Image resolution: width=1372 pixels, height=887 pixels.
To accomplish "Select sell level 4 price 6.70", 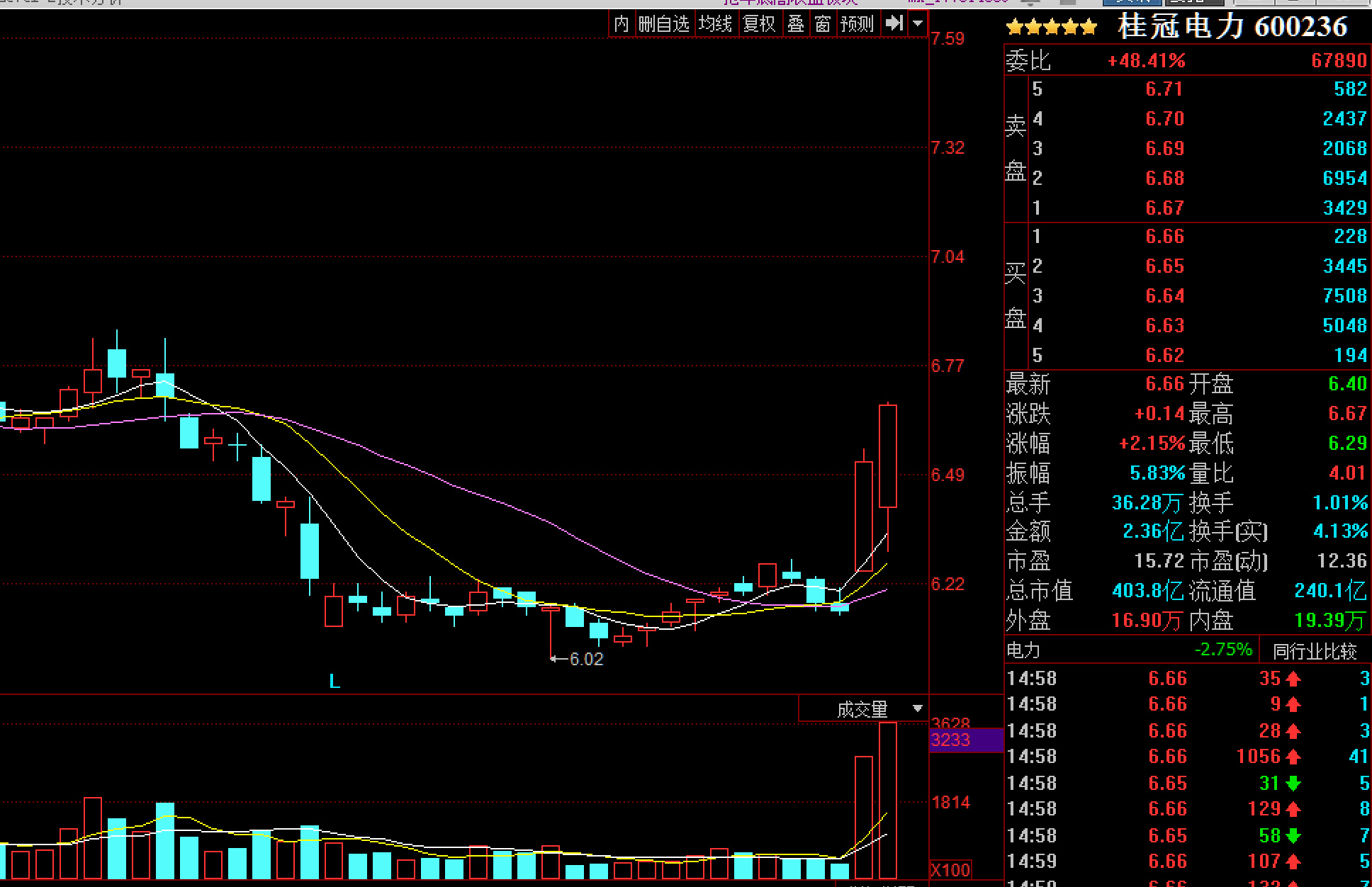I will coord(1164,119).
